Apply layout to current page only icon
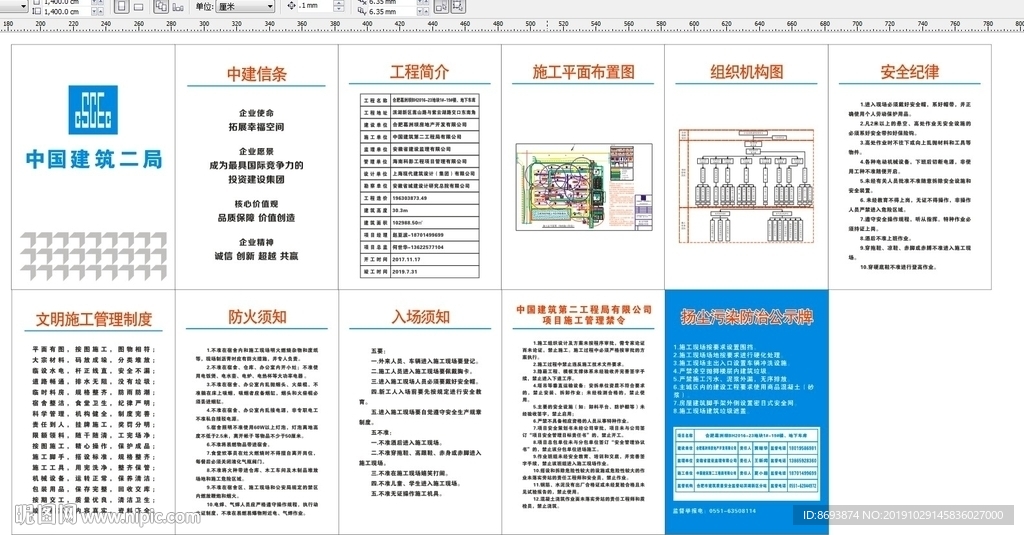Viewport: 1024px width, 535px height. tap(178, 7)
